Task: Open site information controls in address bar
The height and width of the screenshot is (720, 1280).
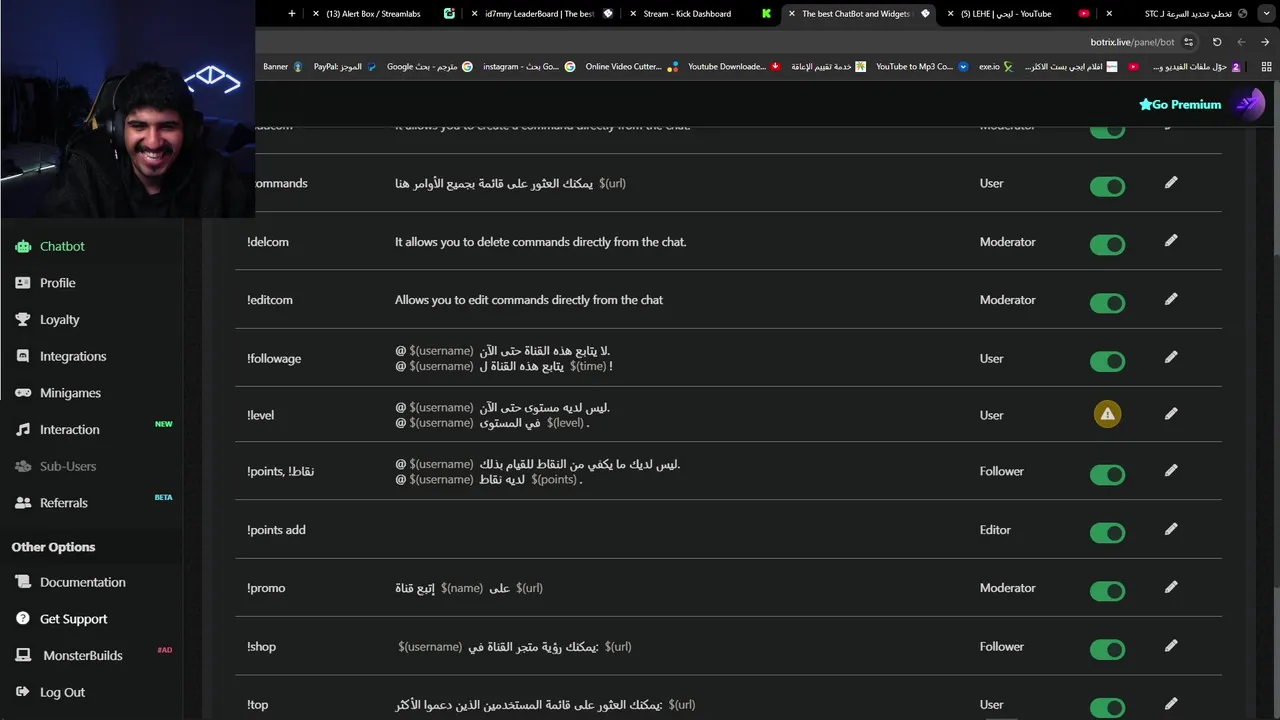Action: 1188,42
